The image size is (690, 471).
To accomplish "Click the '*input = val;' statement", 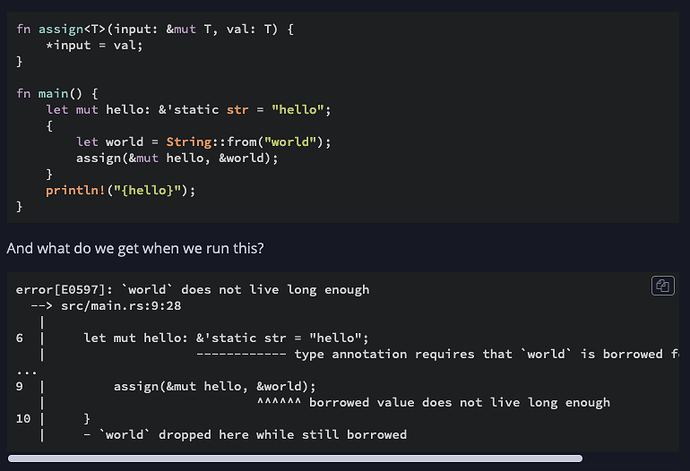I will (94, 45).
